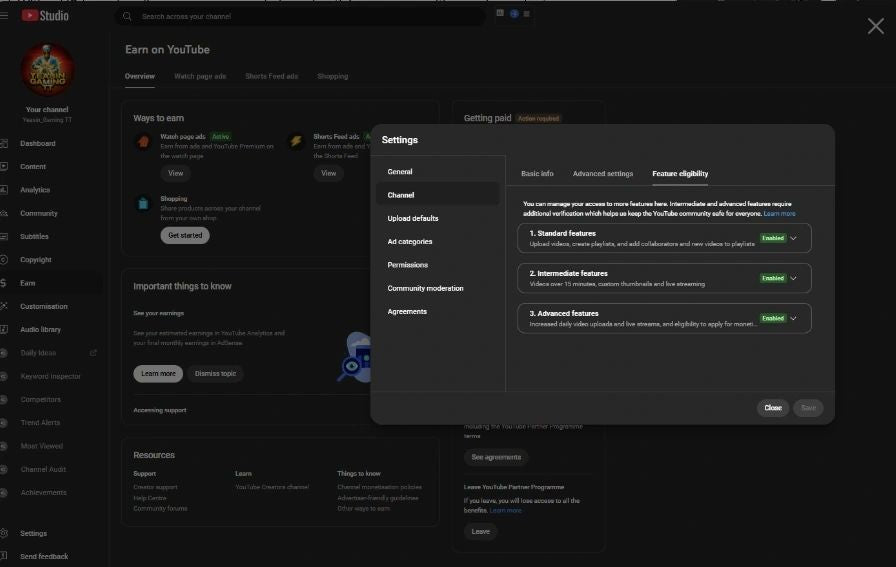
Task: Click the search magnifier icon
Action: 127,16
